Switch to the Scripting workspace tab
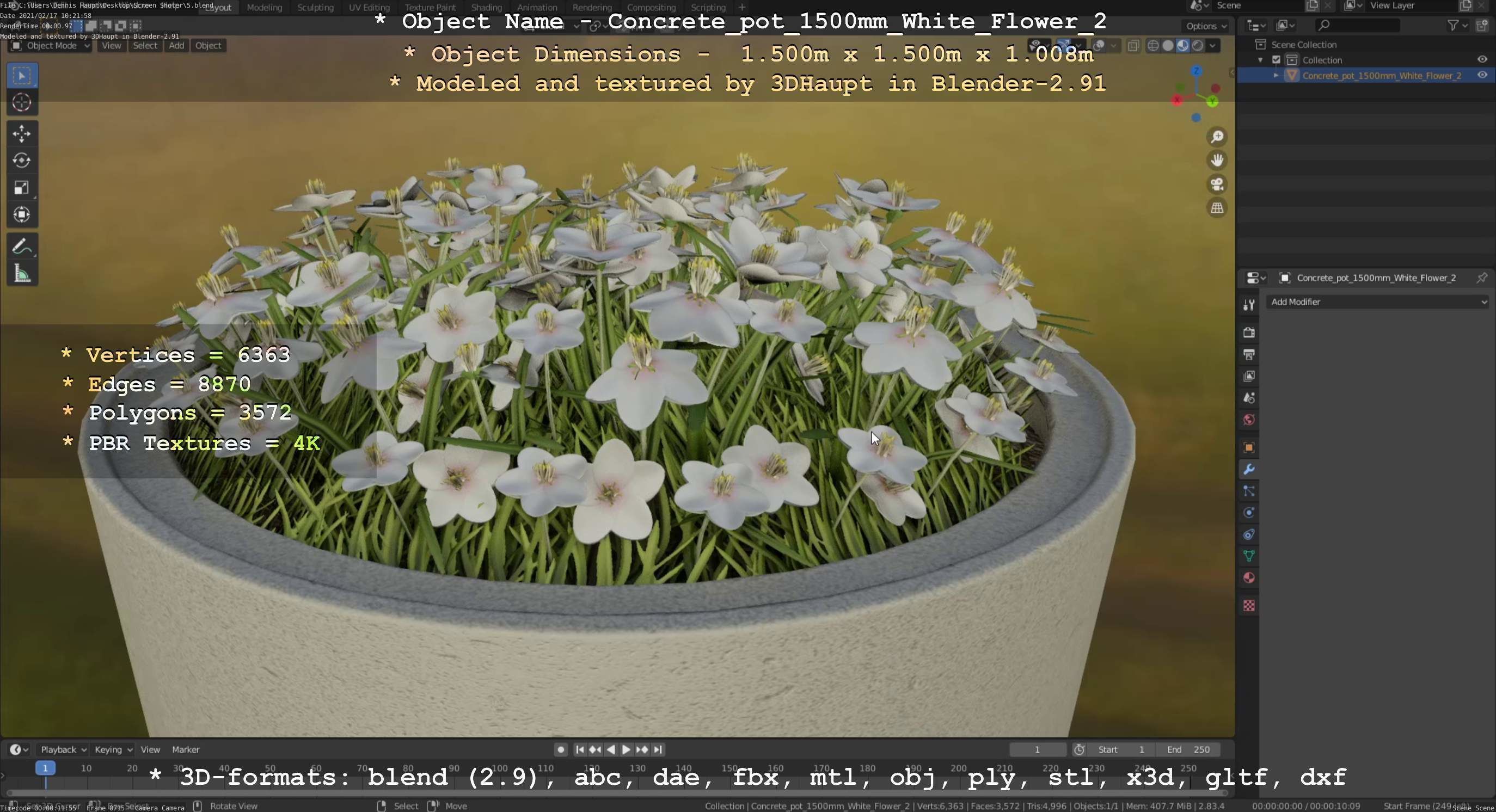 click(x=708, y=8)
